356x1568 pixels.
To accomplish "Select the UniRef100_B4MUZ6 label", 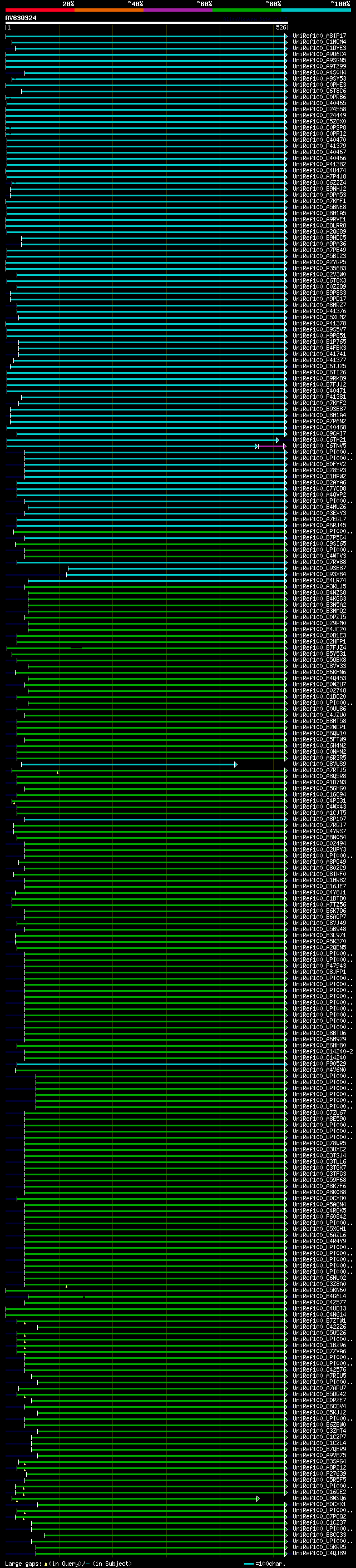I will pyautogui.click(x=319, y=506).
